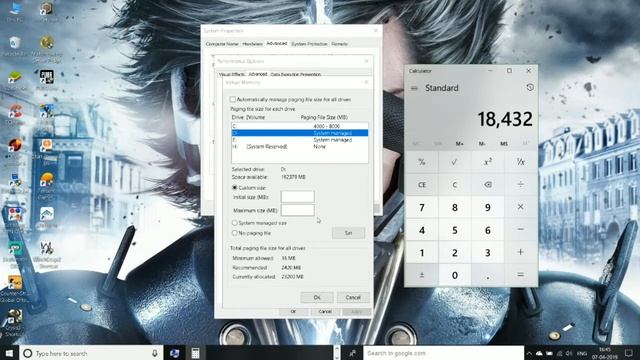Open the This PC desktop icon

point(15,12)
